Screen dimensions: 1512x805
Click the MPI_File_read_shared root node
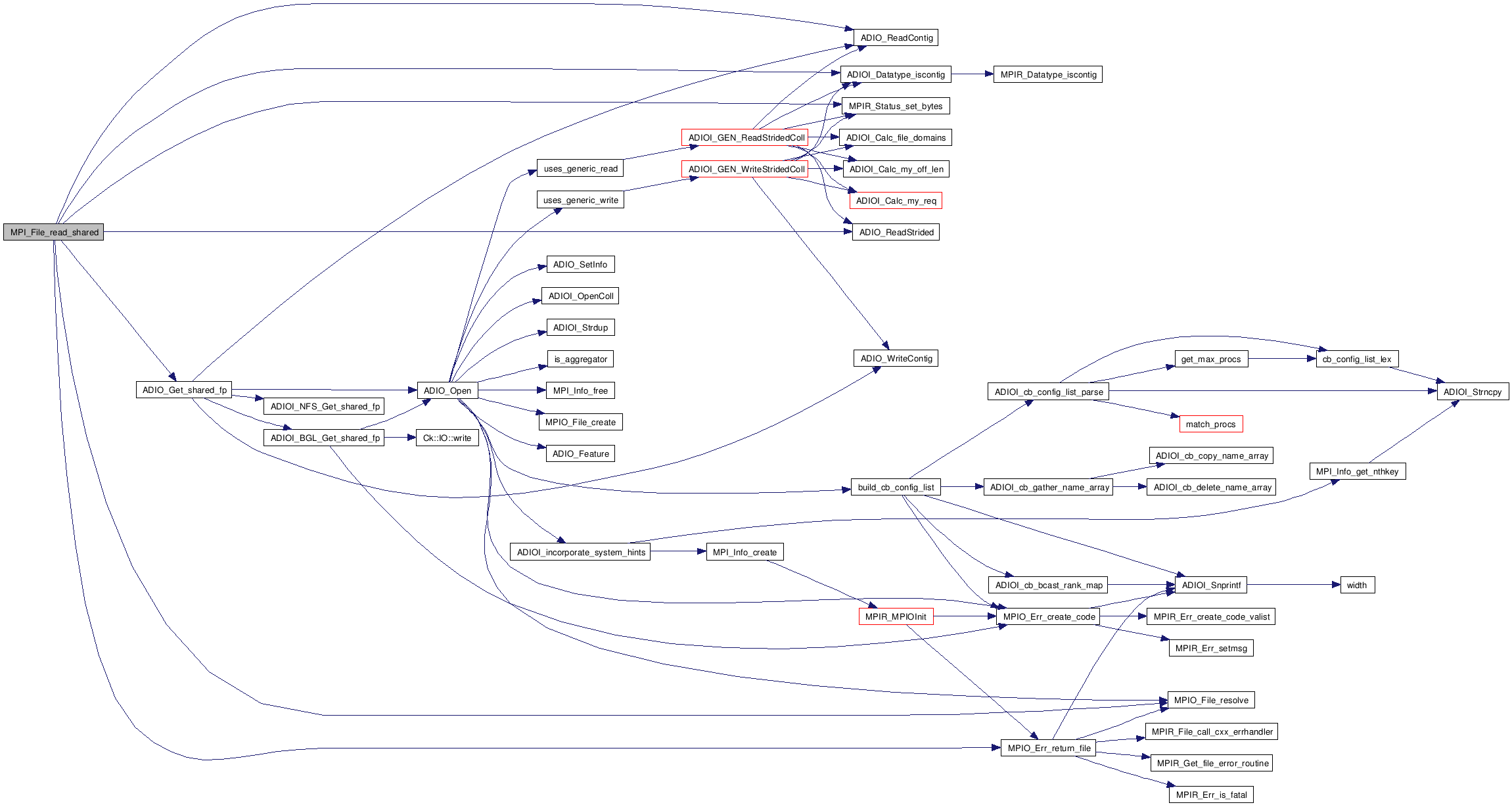point(54,232)
